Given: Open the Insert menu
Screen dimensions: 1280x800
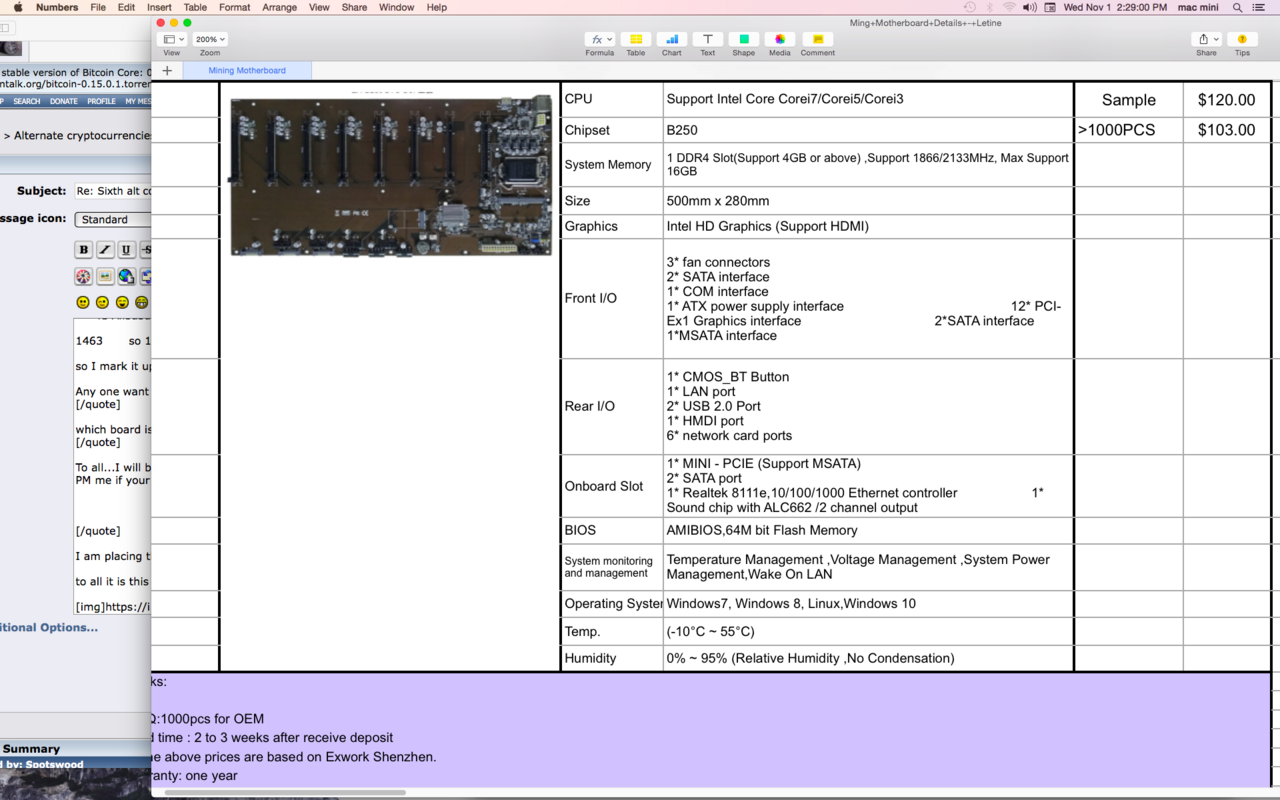Looking at the screenshot, I should pyautogui.click(x=159, y=7).
